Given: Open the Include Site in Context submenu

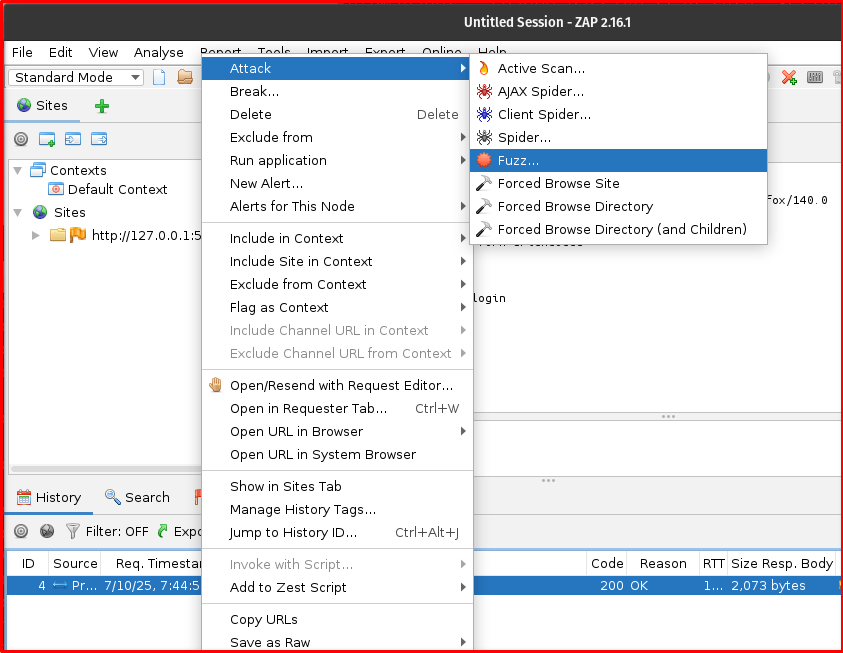Looking at the screenshot, I should tap(337, 262).
